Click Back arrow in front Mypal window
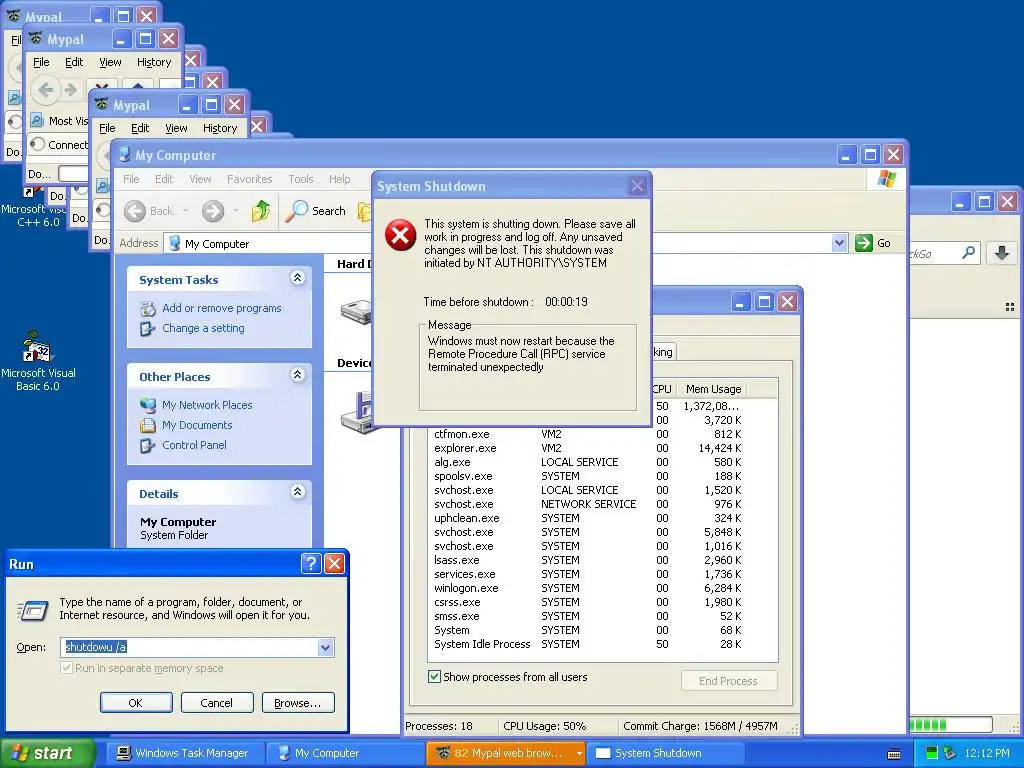The image size is (1024, 768). [46, 89]
